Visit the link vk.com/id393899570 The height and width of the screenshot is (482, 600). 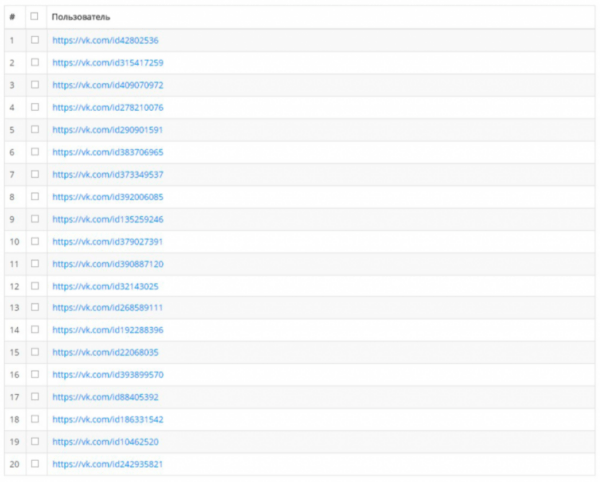108,375
